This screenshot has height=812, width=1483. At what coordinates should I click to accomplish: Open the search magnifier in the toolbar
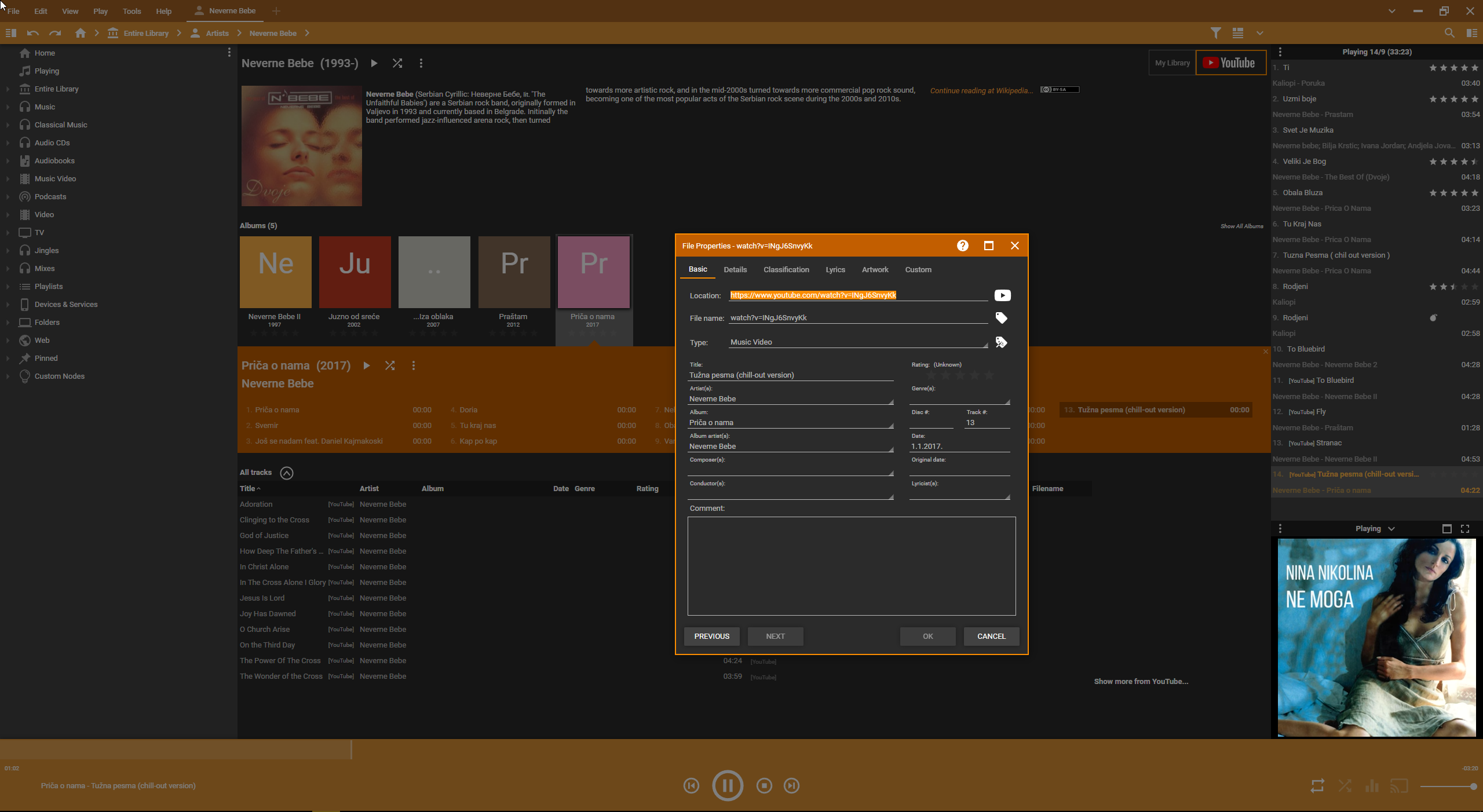click(x=1449, y=33)
